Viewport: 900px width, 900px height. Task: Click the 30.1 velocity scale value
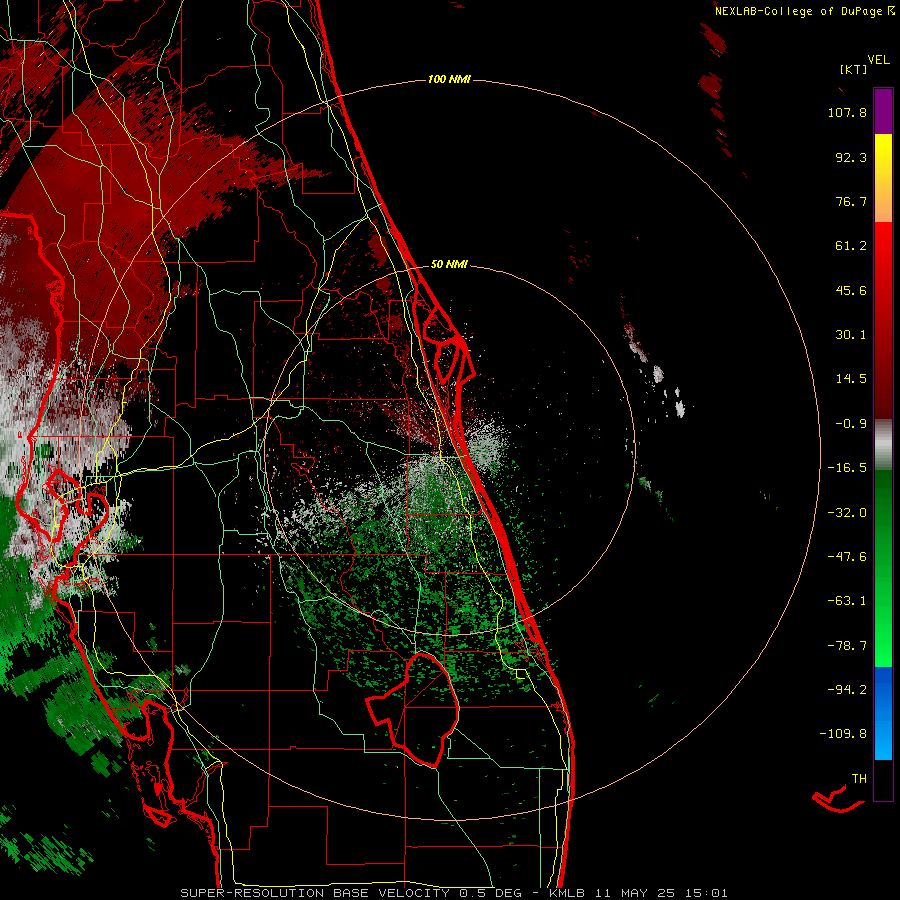pyautogui.click(x=851, y=335)
